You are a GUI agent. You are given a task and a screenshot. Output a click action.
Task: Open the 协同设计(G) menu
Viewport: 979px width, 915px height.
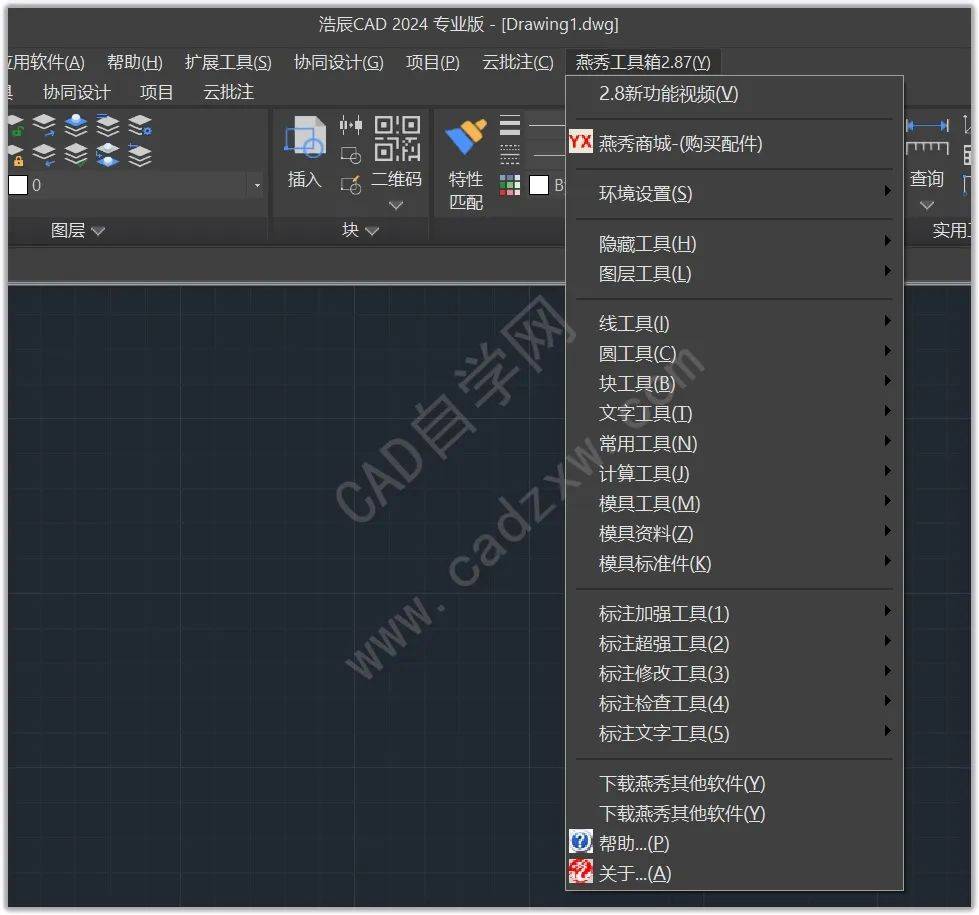pos(338,62)
